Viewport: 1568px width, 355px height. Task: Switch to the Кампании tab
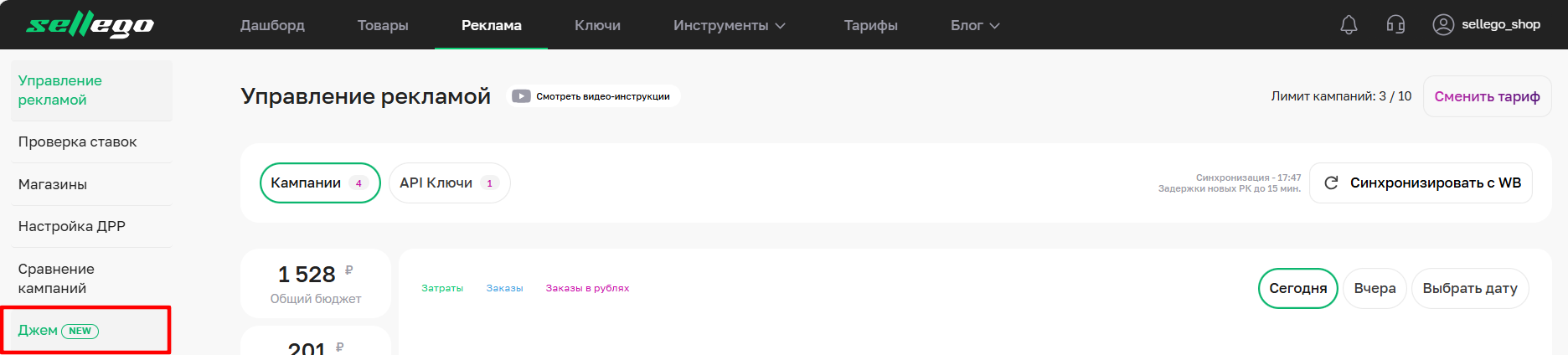coord(320,183)
